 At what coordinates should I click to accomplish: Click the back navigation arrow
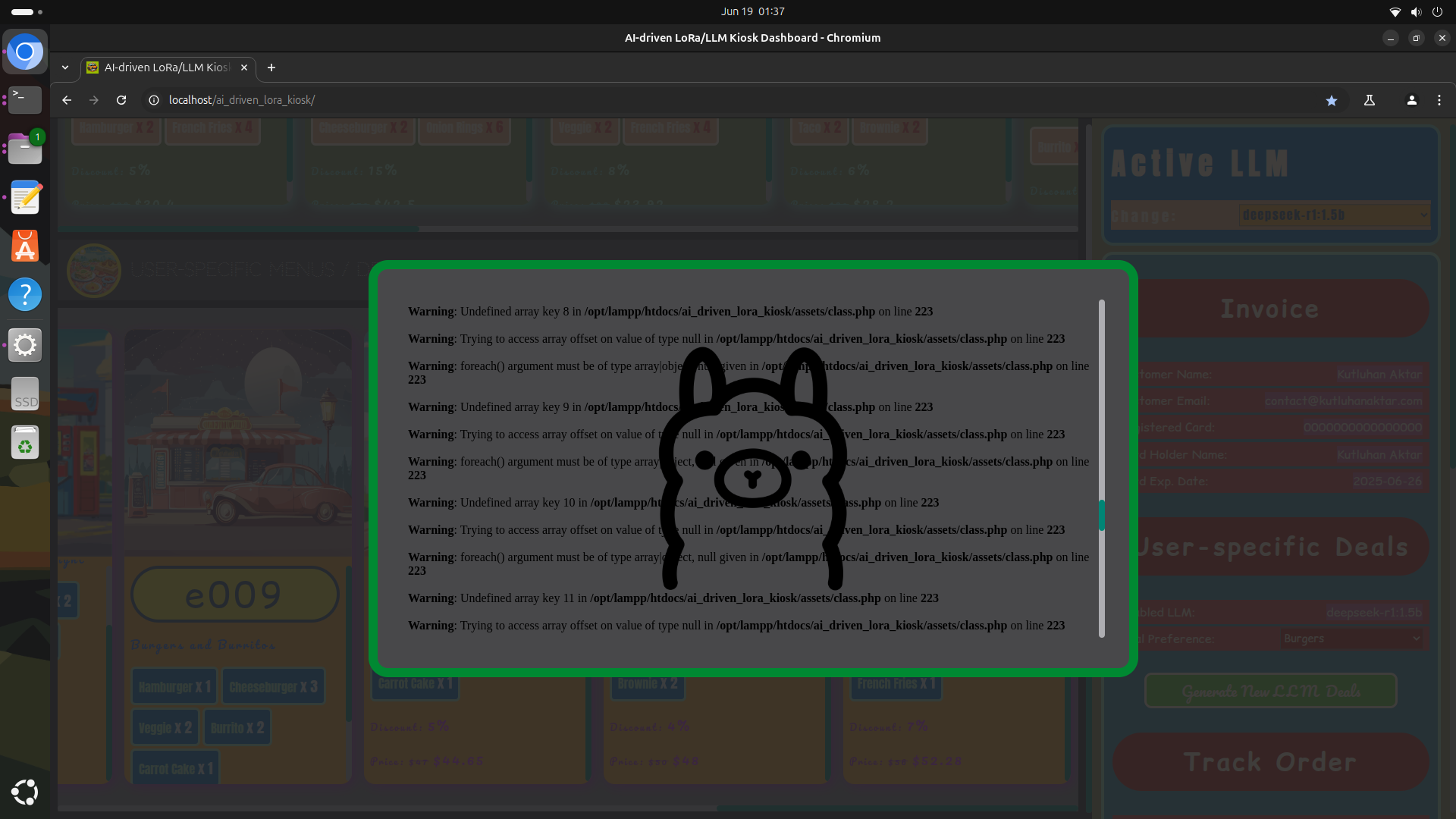[x=67, y=100]
